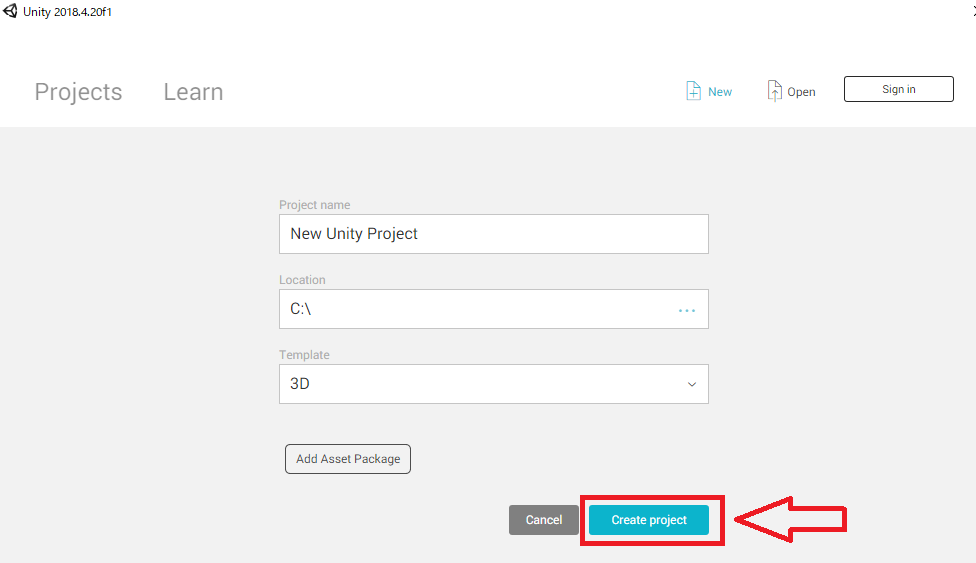Viewport: 976px width, 563px height.
Task: Switch to the Projects tab
Action: tap(78, 92)
